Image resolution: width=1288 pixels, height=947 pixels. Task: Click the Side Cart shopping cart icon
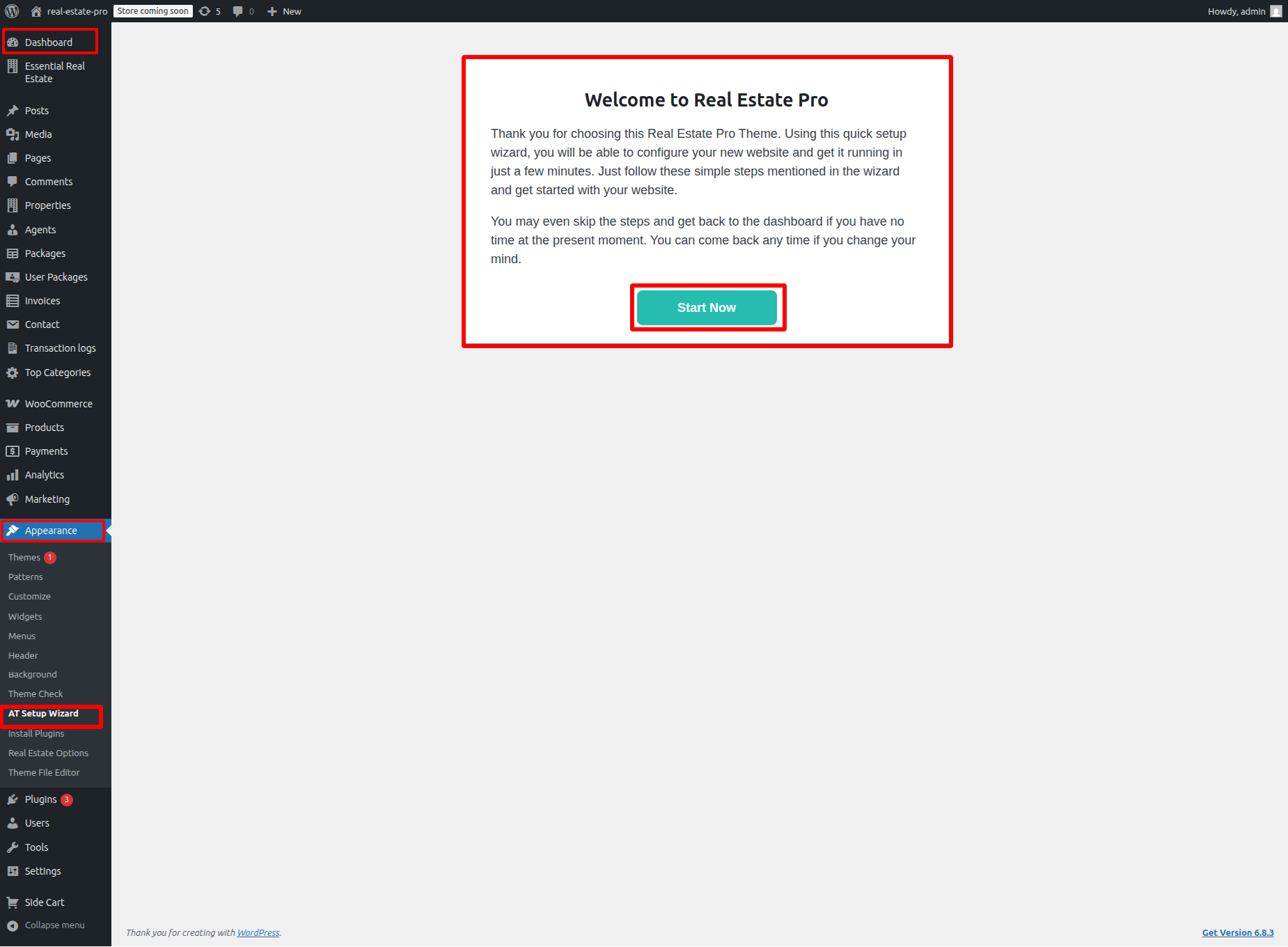click(13, 902)
